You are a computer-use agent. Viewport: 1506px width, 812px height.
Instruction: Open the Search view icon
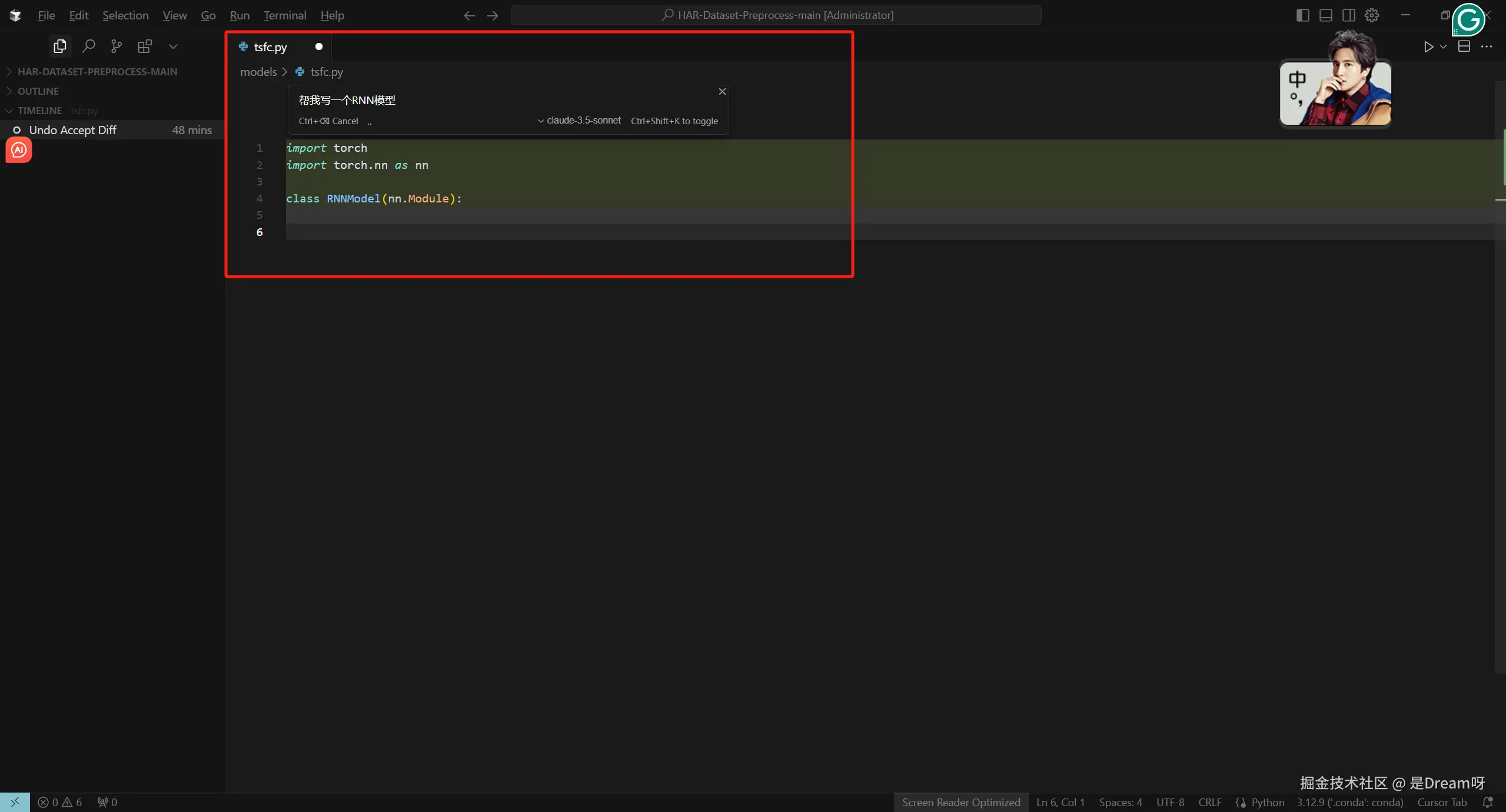click(88, 46)
